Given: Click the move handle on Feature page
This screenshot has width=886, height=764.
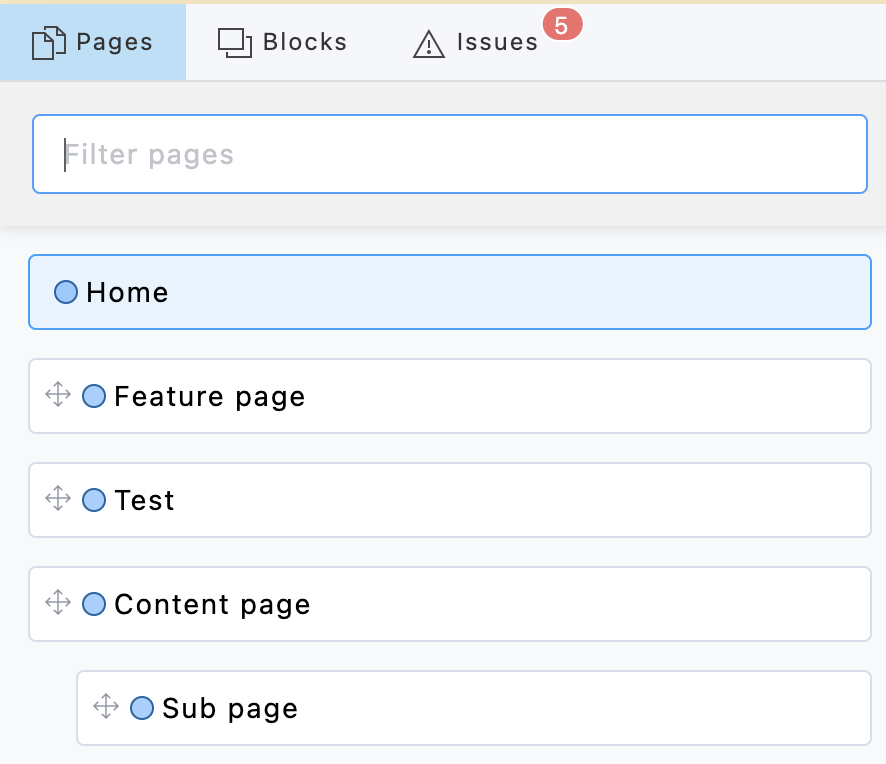Looking at the screenshot, I should click(58, 395).
